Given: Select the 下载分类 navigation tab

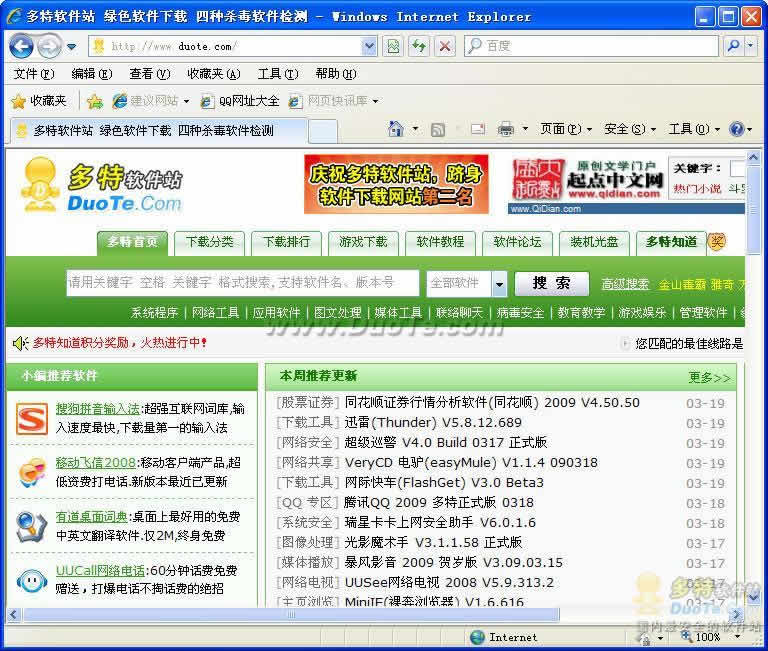Looking at the screenshot, I should (209, 242).
